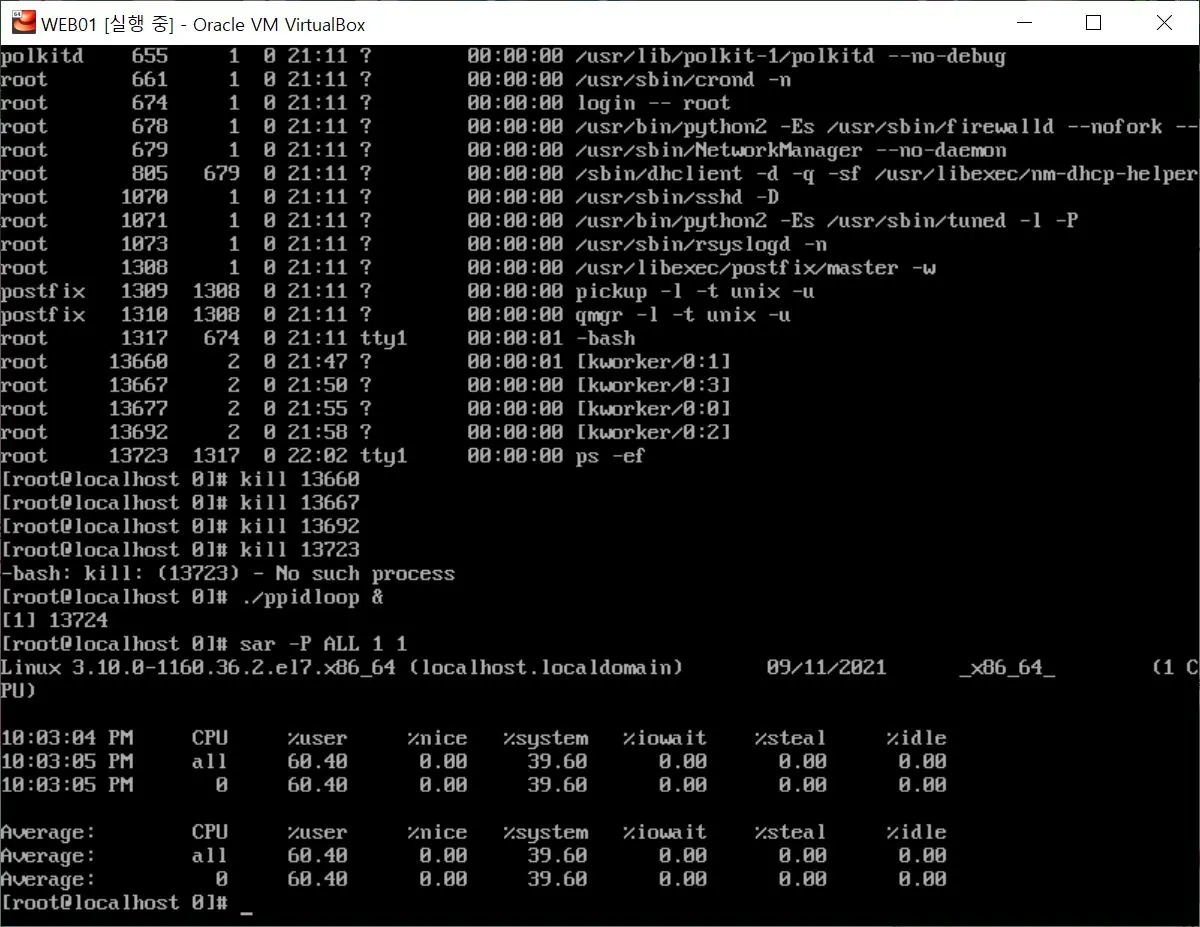Click PID 13660 in the process list

click(x=138, y=362)
